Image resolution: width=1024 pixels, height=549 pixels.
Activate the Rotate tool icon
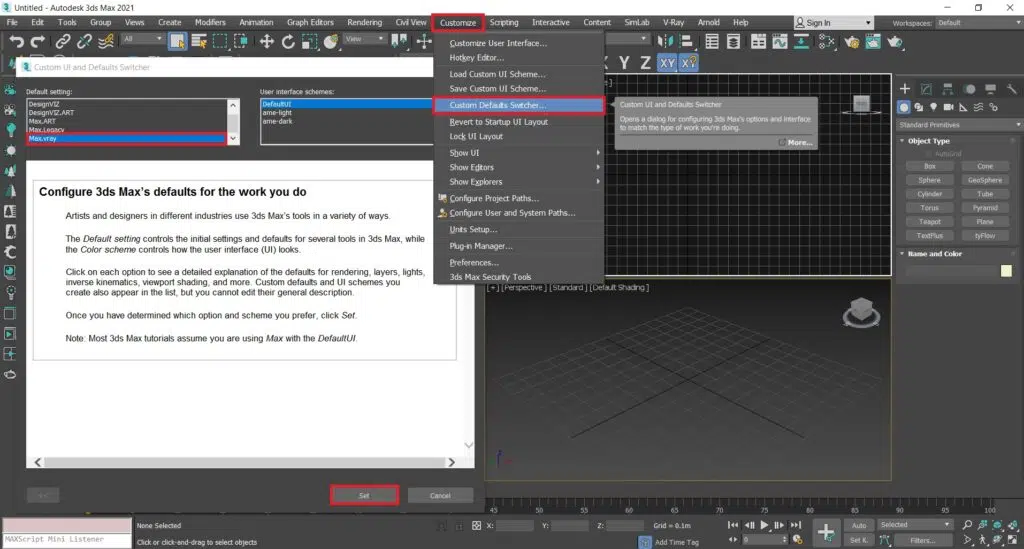pyautogui.click(x=288, y=41)
